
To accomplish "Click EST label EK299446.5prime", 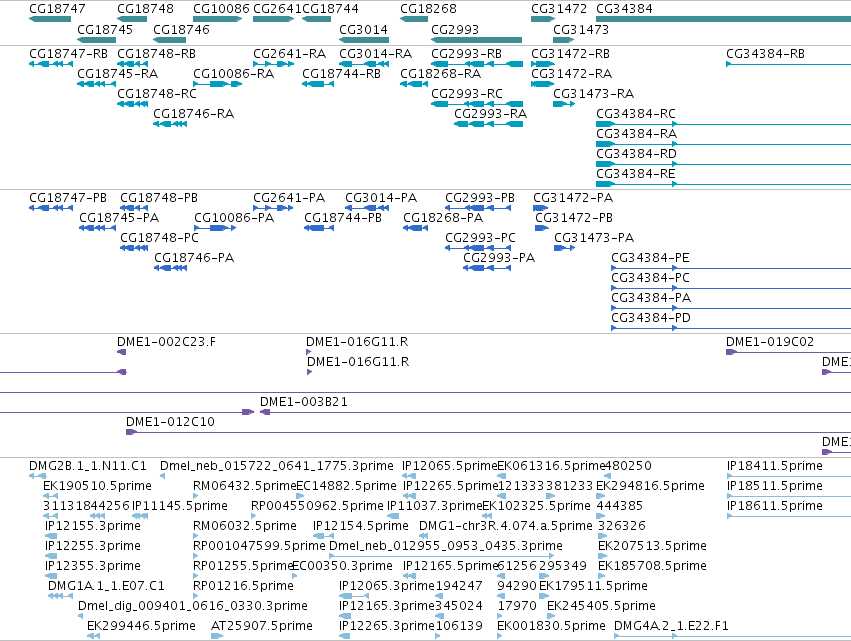I will 141,627.
